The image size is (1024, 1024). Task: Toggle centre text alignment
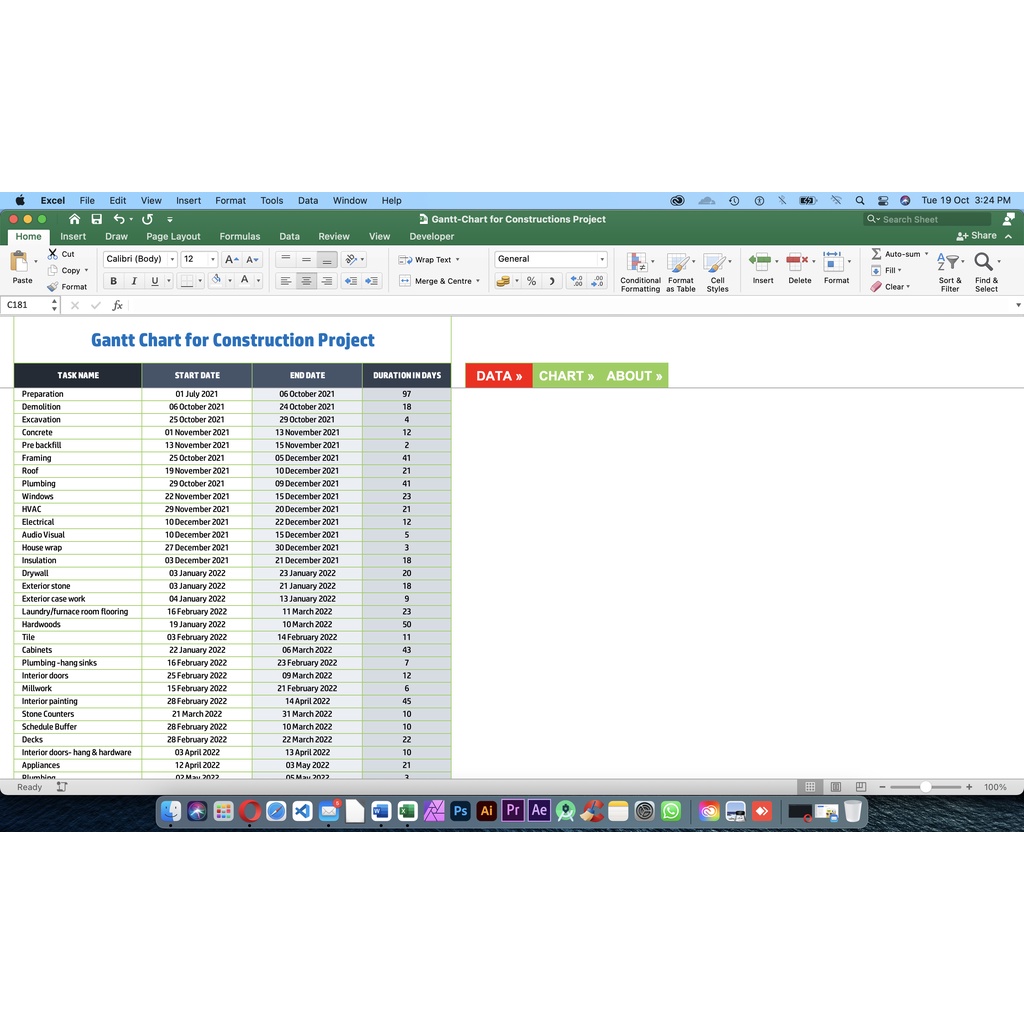point(306,281)
